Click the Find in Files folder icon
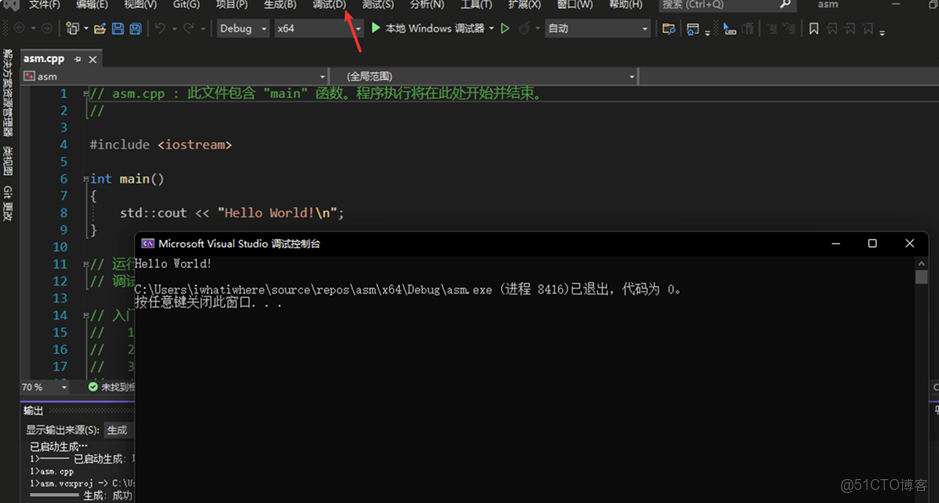 (x=669, y=28)
